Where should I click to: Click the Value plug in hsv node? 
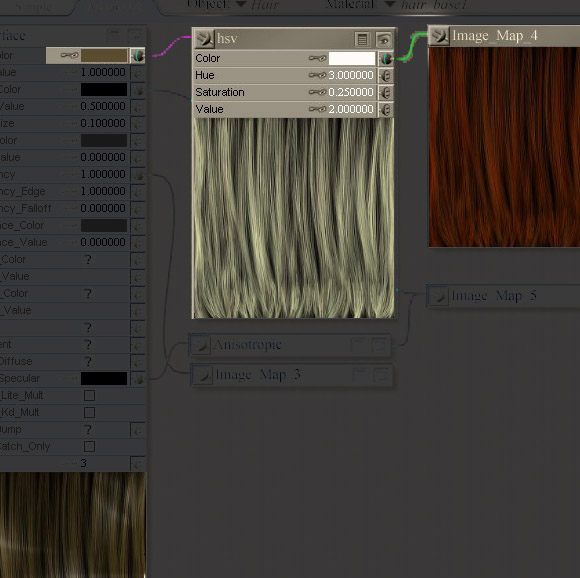click(386, 109)
